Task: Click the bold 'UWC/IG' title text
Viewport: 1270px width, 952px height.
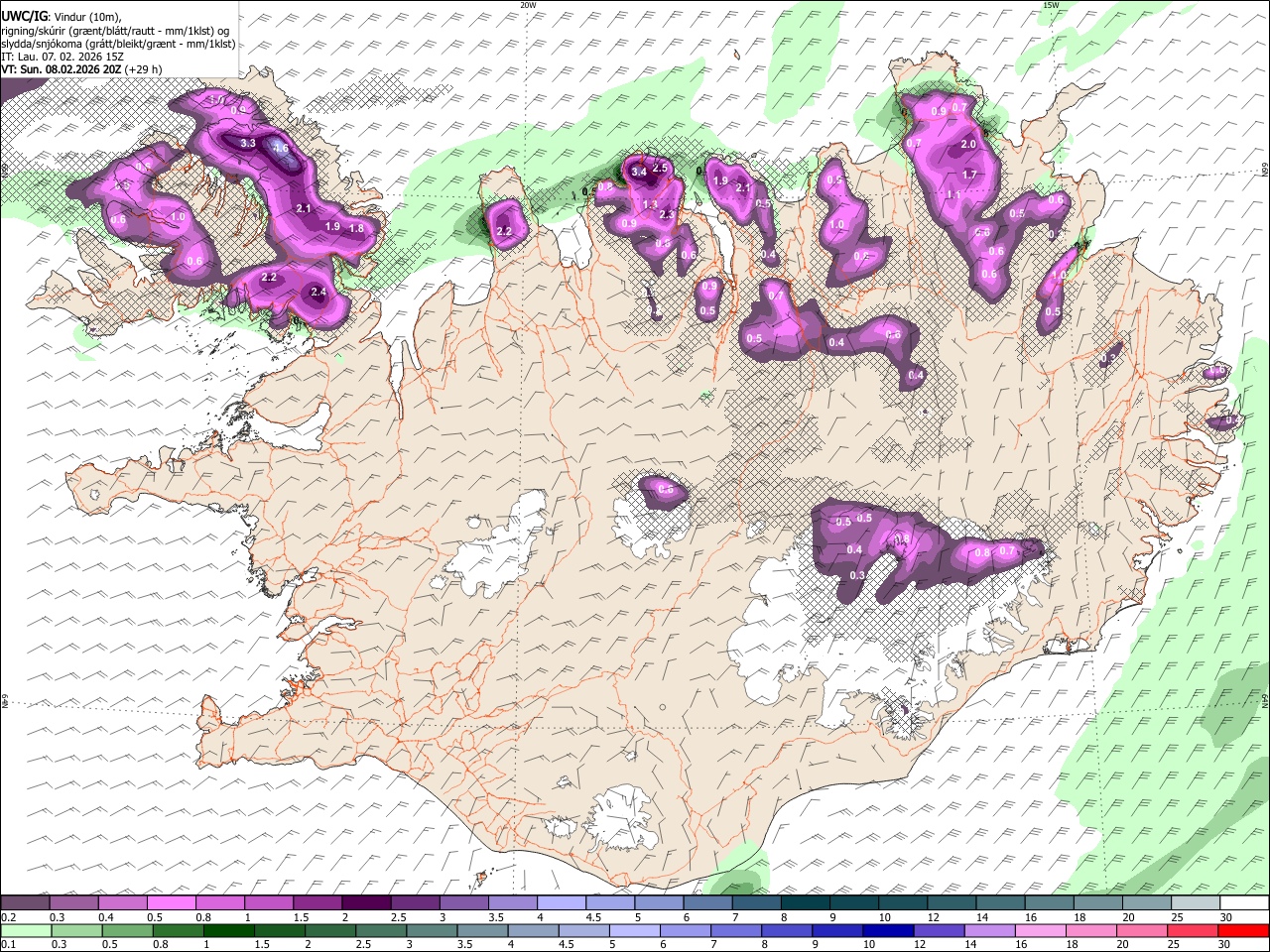Action: pyautogui.click(x=23, y=16)
